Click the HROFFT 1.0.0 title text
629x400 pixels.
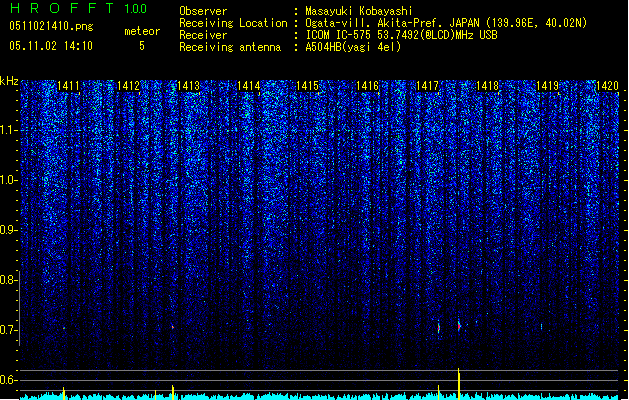tap(78, 8)
